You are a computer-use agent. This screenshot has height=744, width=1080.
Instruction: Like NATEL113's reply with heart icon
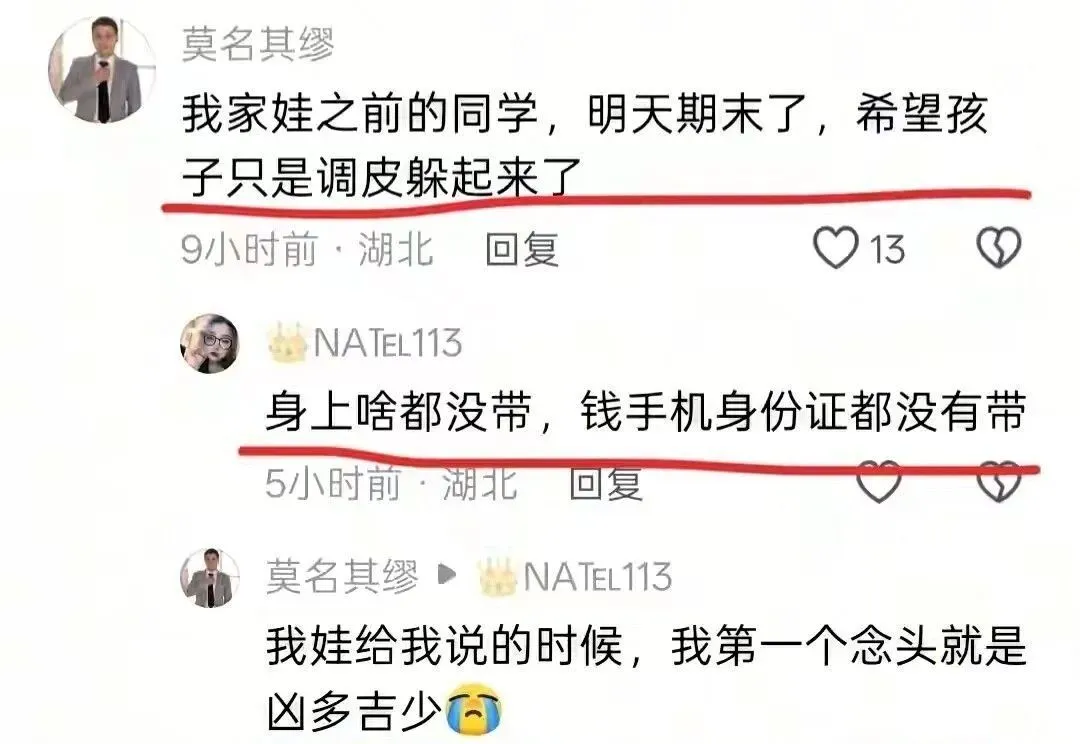tap(878, 481)
